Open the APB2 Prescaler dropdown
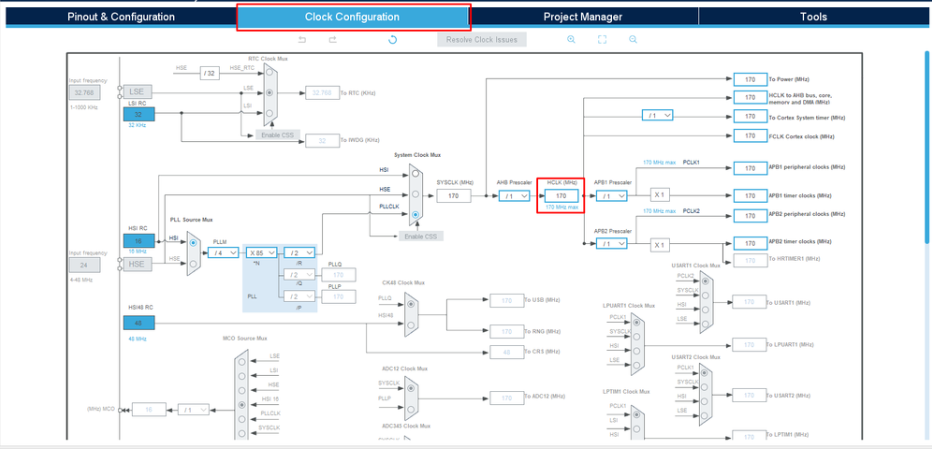This screenshot has width=932, height=450. (612, 243)
